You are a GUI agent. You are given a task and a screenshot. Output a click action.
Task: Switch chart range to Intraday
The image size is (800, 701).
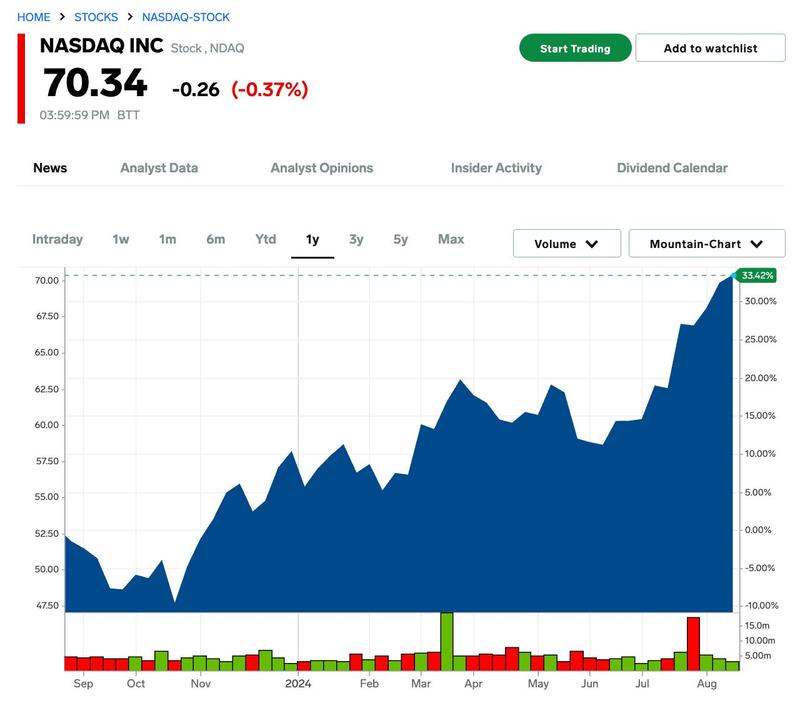pos(57,239)
